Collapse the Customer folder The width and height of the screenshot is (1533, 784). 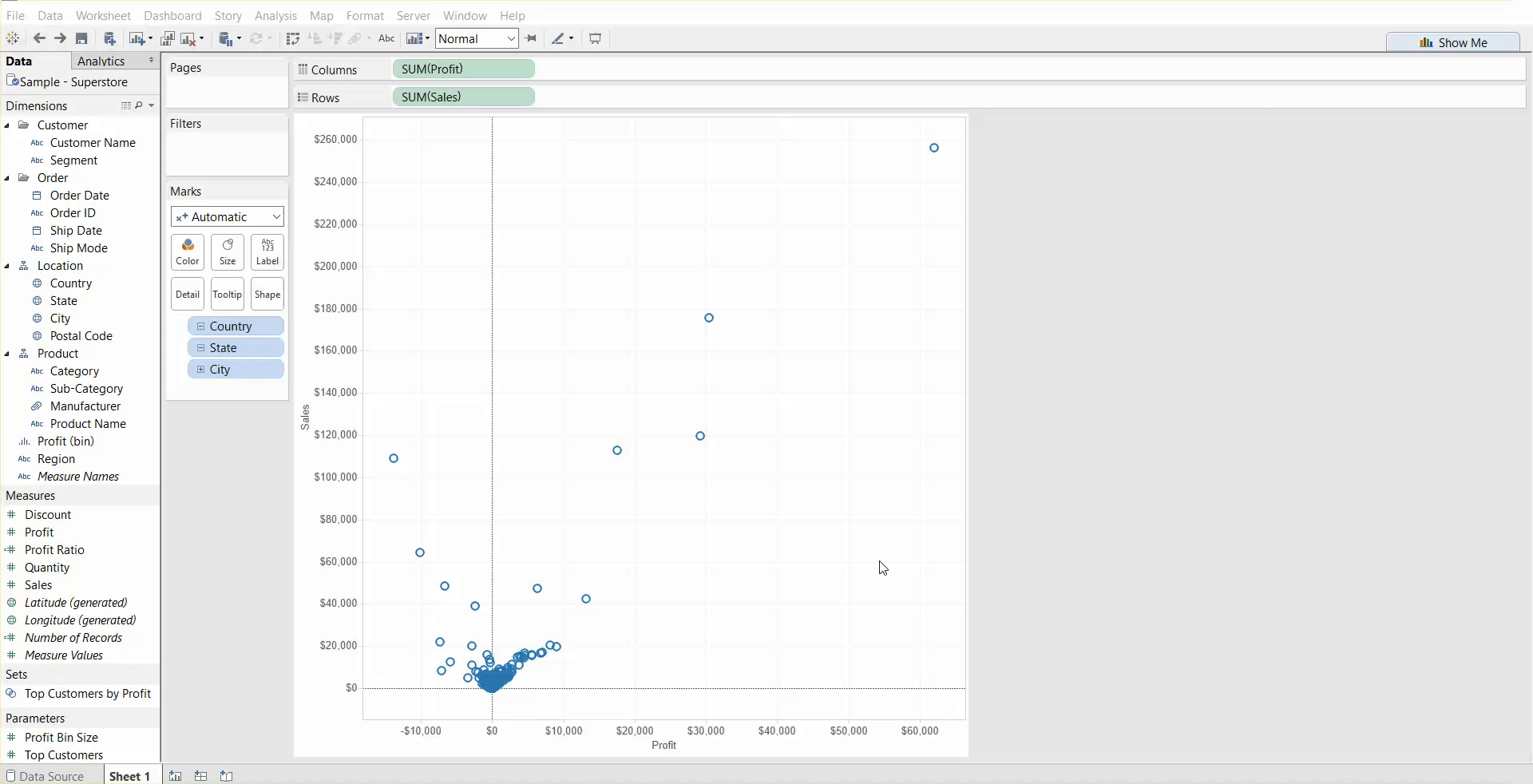7,125
